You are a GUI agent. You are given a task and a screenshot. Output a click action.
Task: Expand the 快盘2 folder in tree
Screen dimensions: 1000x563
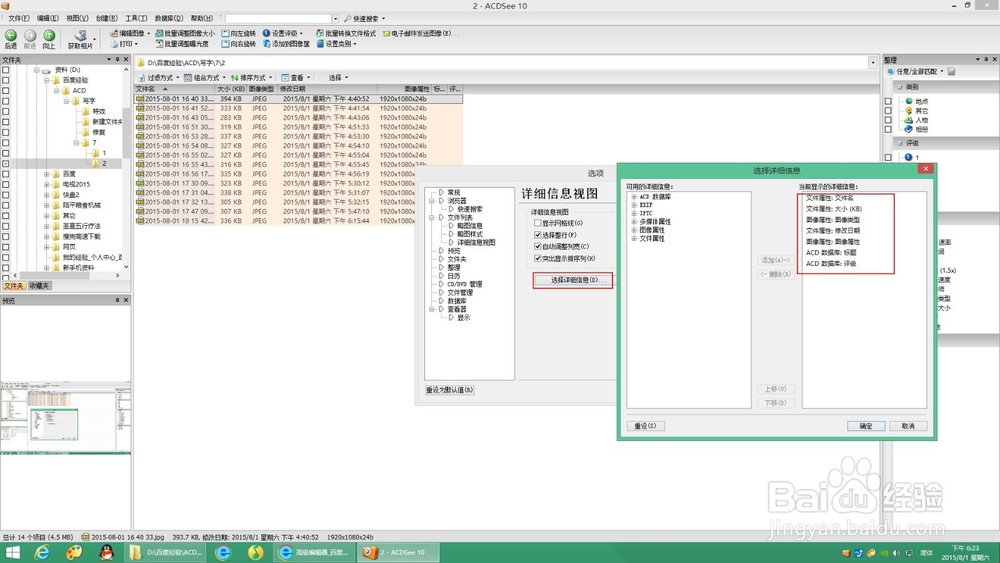(x=46, y=195)
